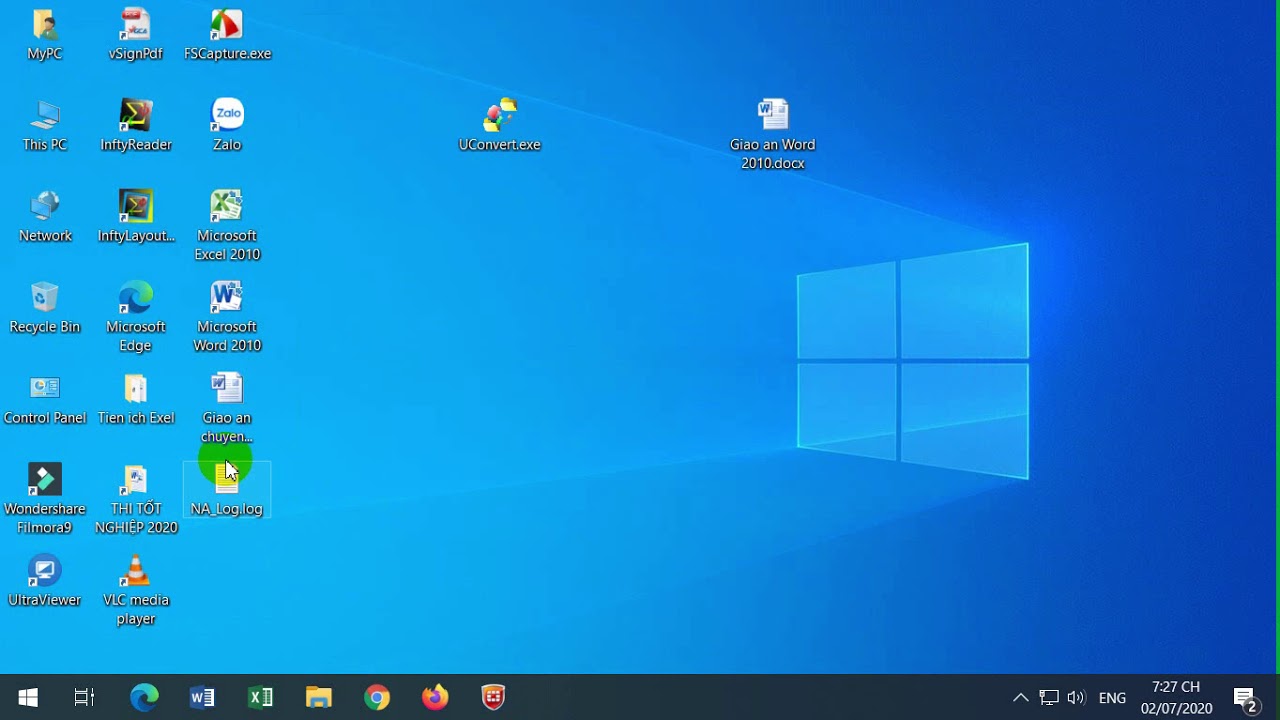Select the FSCapture.exe desktop icon
The height and width of the screenshot is (720, 1280).
pyautogui.click(x=227, y=35)
